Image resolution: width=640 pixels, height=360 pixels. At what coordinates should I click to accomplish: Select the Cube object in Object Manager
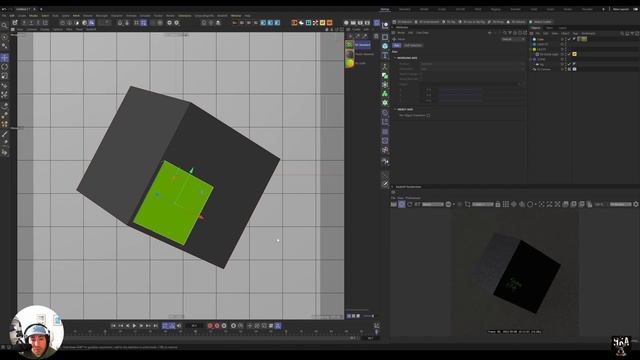[541, 39]
